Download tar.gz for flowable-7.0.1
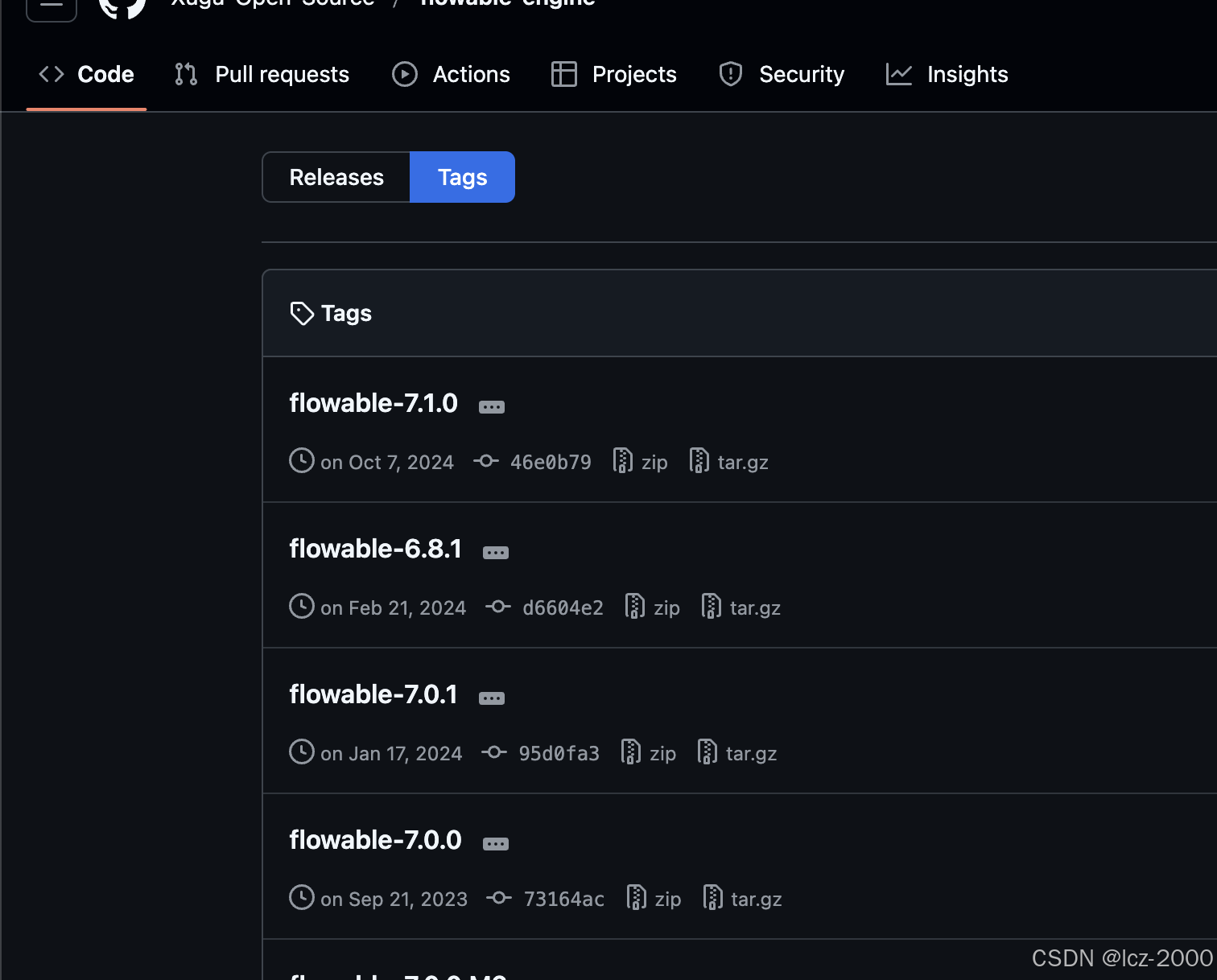 point(752,754)
